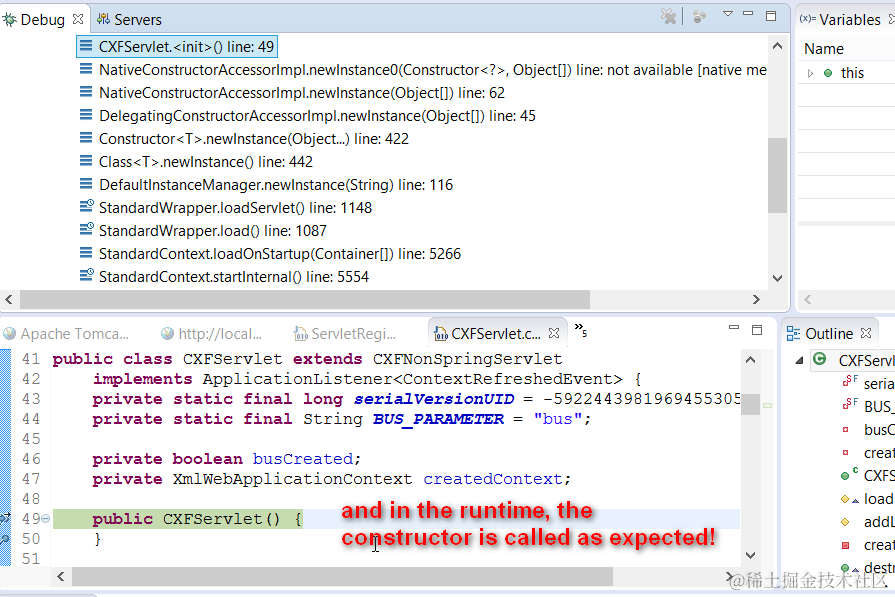The width and height of the screenshot is (895, 597).
Task: Minimize the editor area
Action: [734, 328]
